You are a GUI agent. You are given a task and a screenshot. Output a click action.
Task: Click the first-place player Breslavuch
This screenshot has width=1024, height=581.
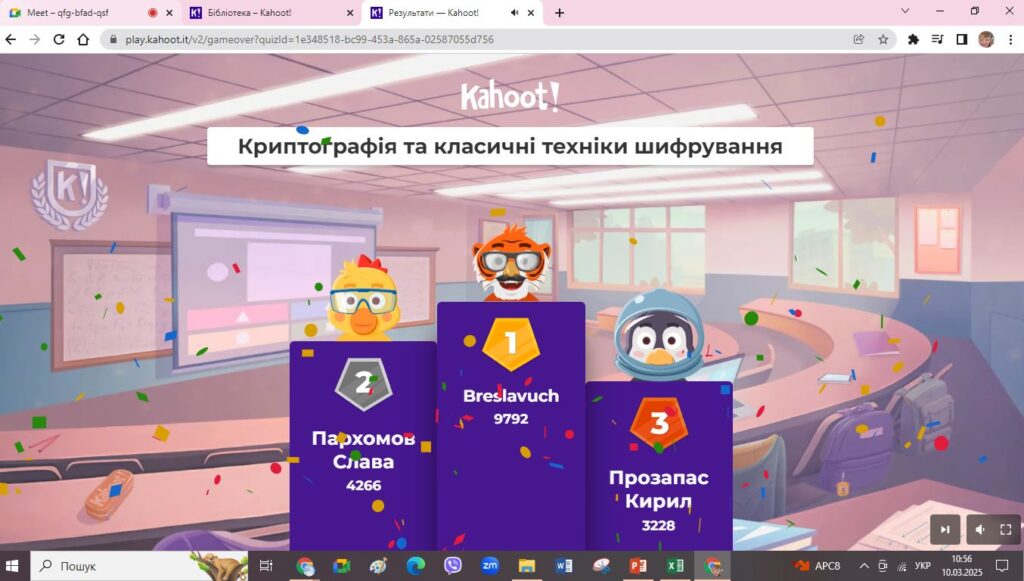tap(511, 396)
